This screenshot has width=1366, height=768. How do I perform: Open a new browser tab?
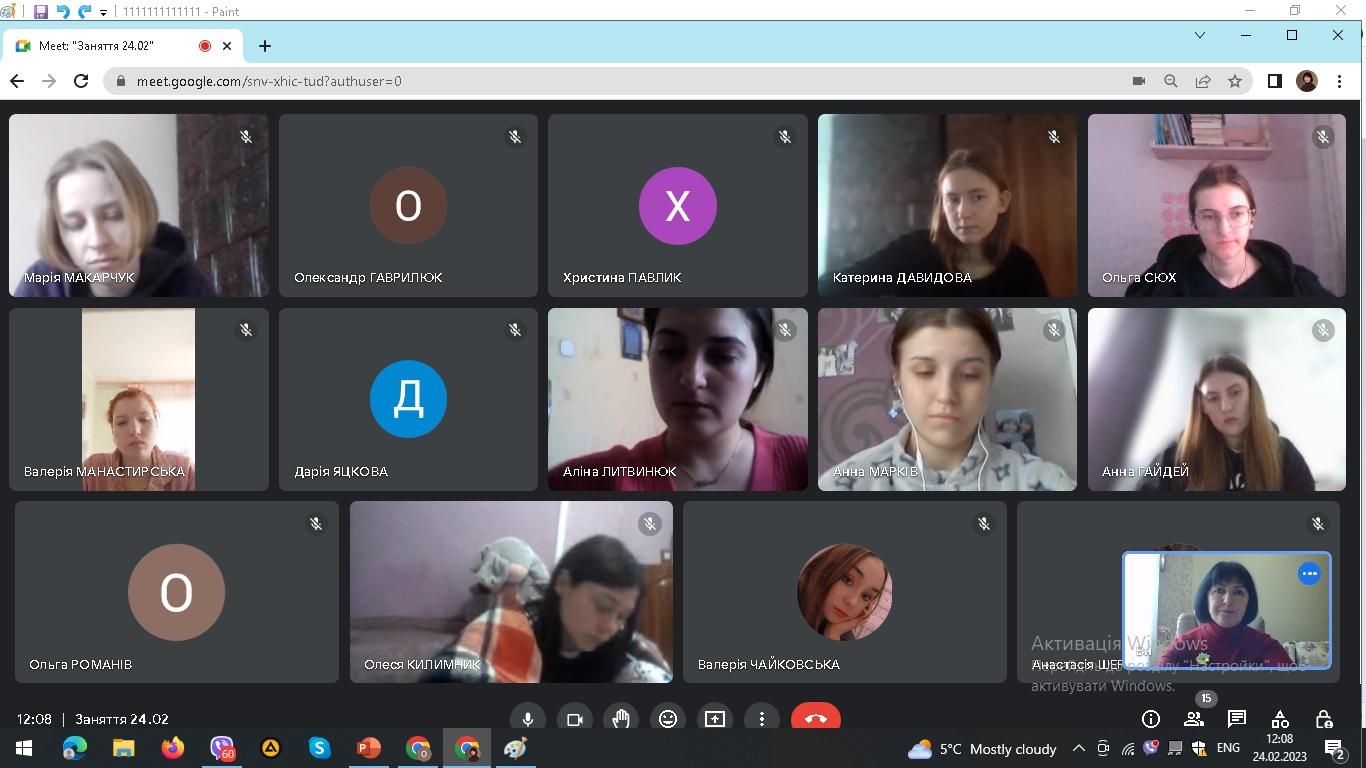[265, 46]
